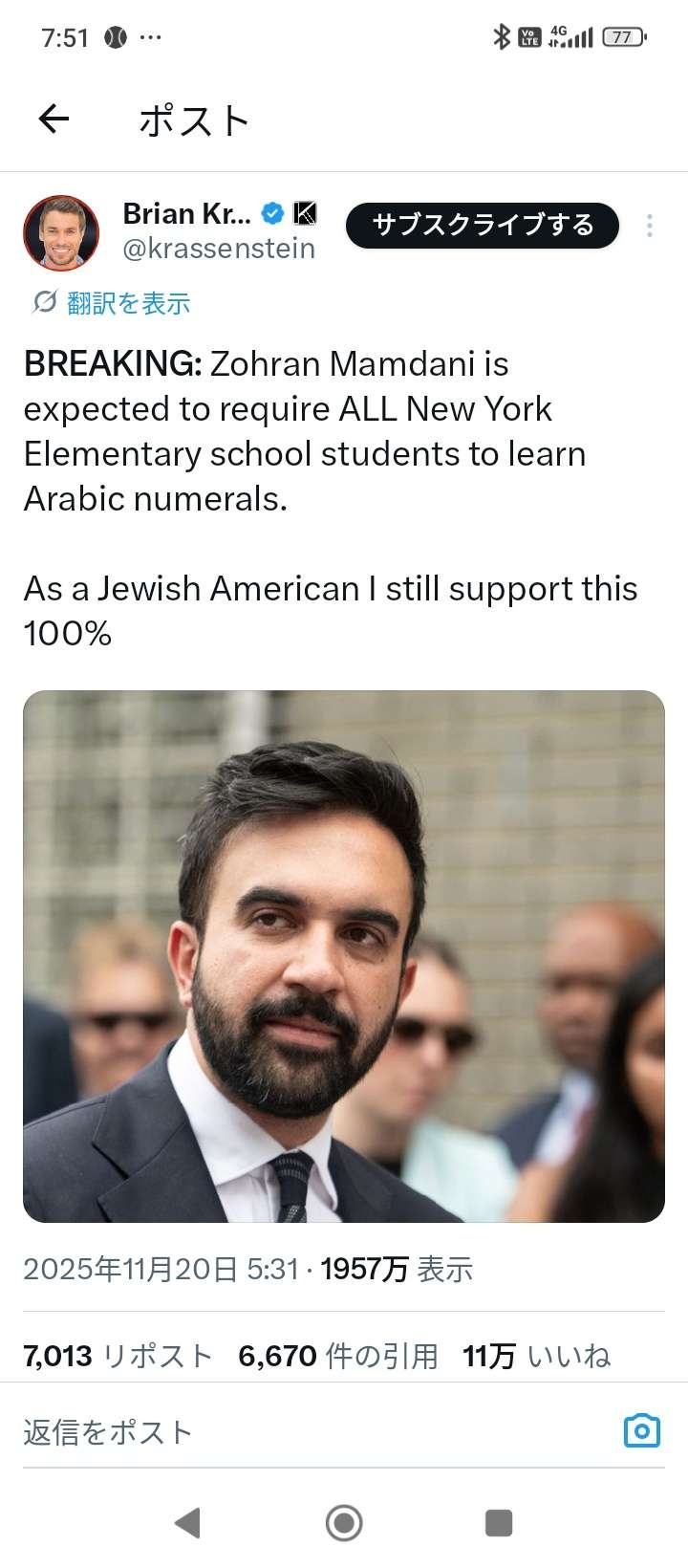This screenshot has width=688, height=1568.
Task: Tap the post timestamp 2025年11月20日 5:31
Action: (161, 1270)
